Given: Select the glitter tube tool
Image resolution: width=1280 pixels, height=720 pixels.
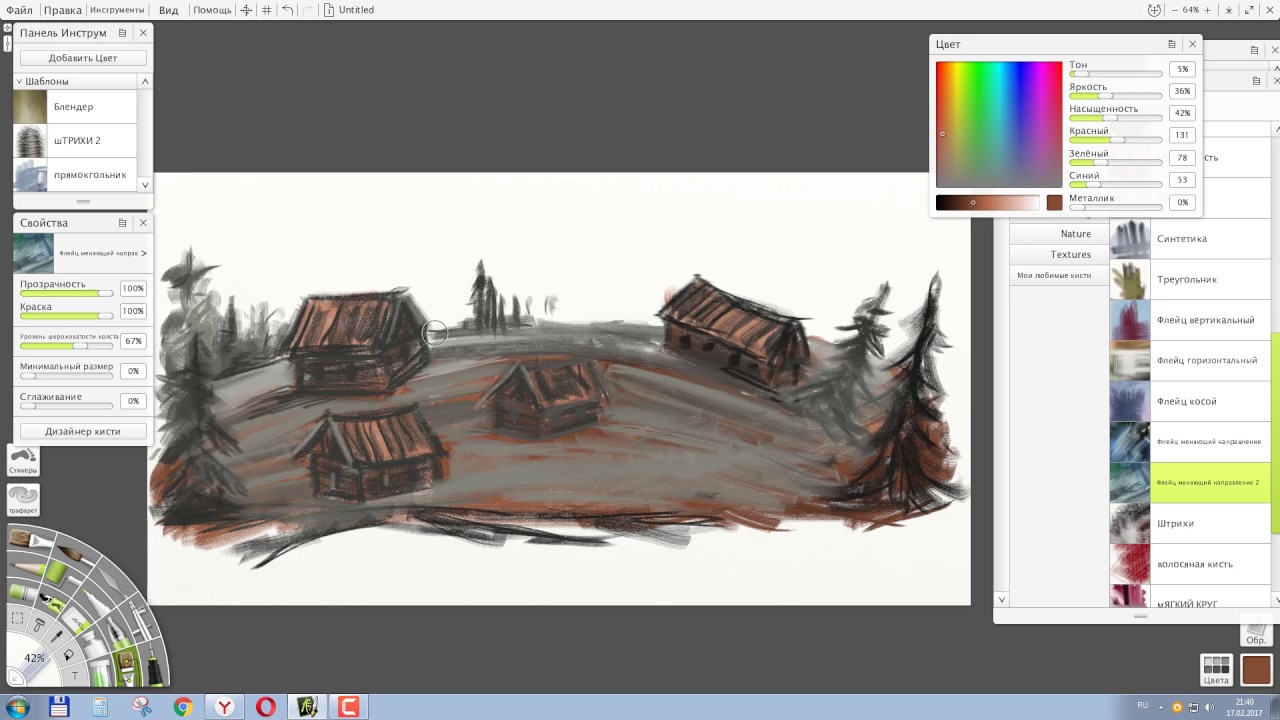Looking at the screenshot, I should click(x=100, y=673).
